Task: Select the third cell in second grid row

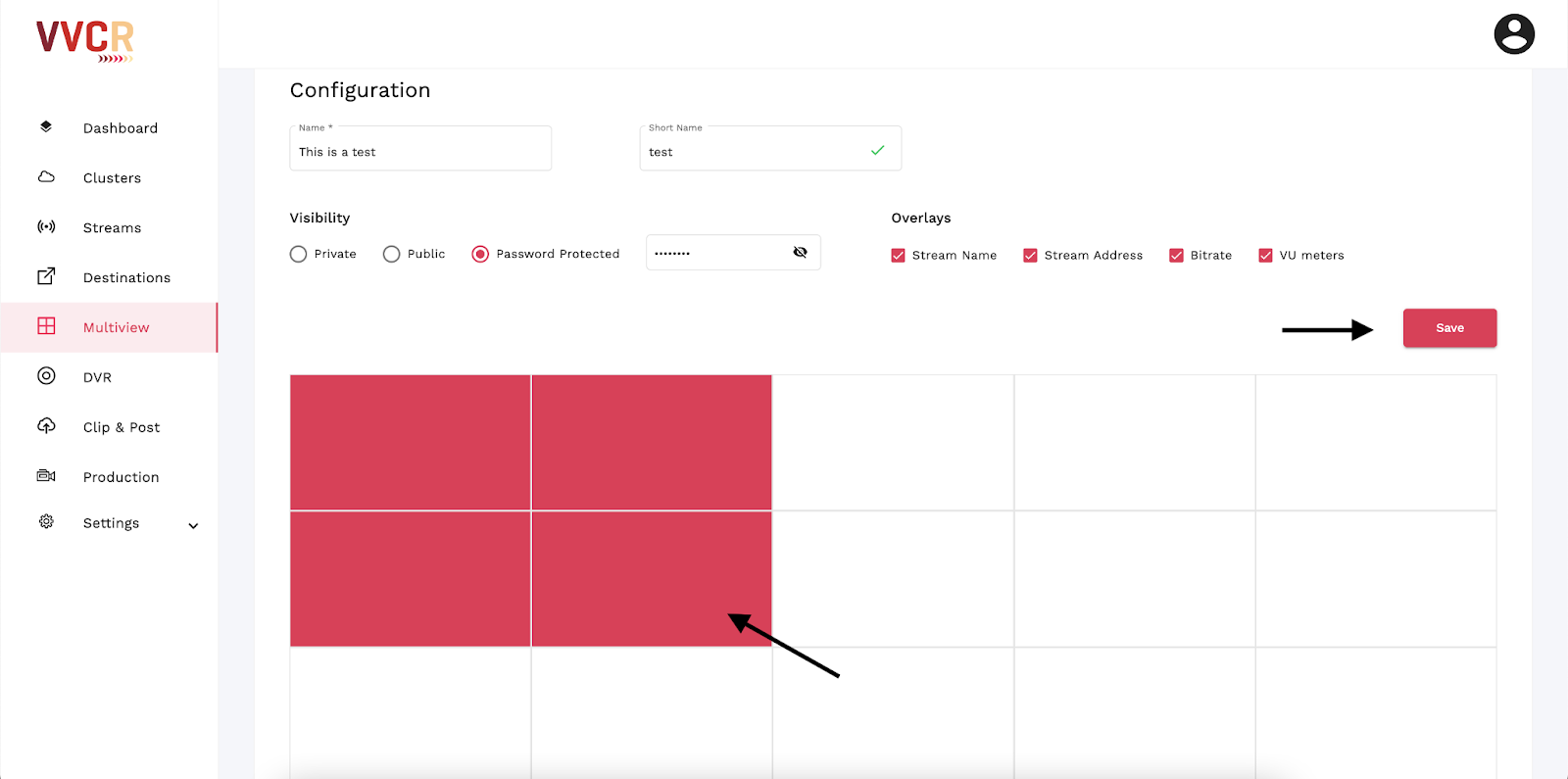Action: point(893,579)
